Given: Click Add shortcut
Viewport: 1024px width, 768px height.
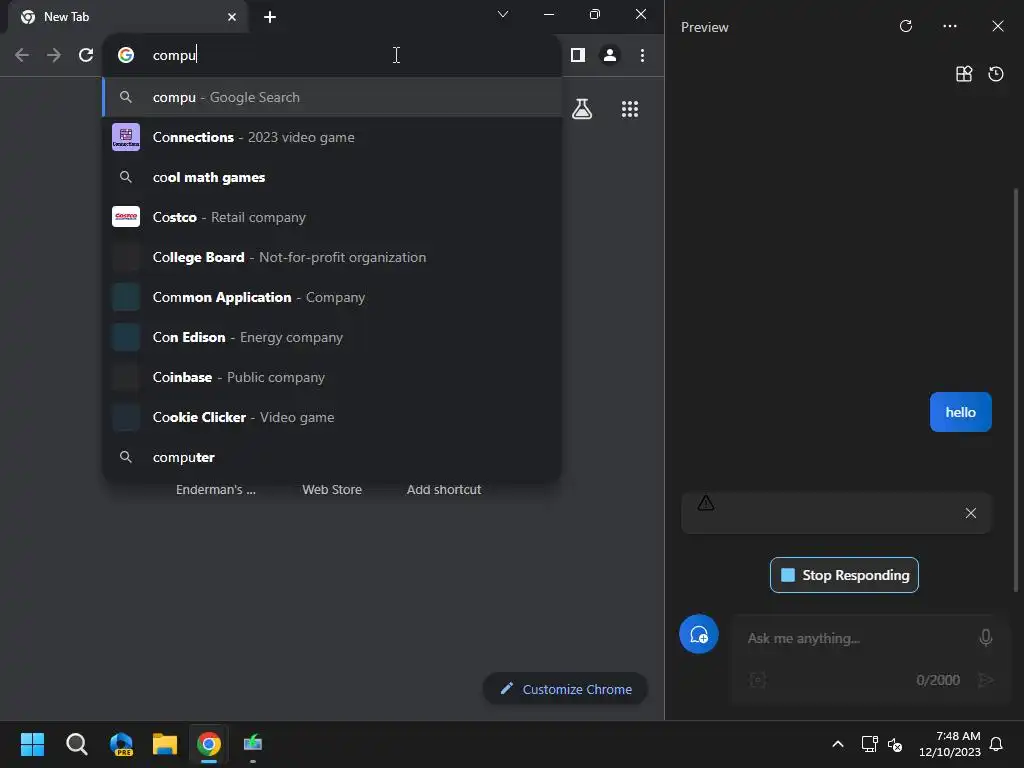Looking at the screenshot, I should click(443, 489).
